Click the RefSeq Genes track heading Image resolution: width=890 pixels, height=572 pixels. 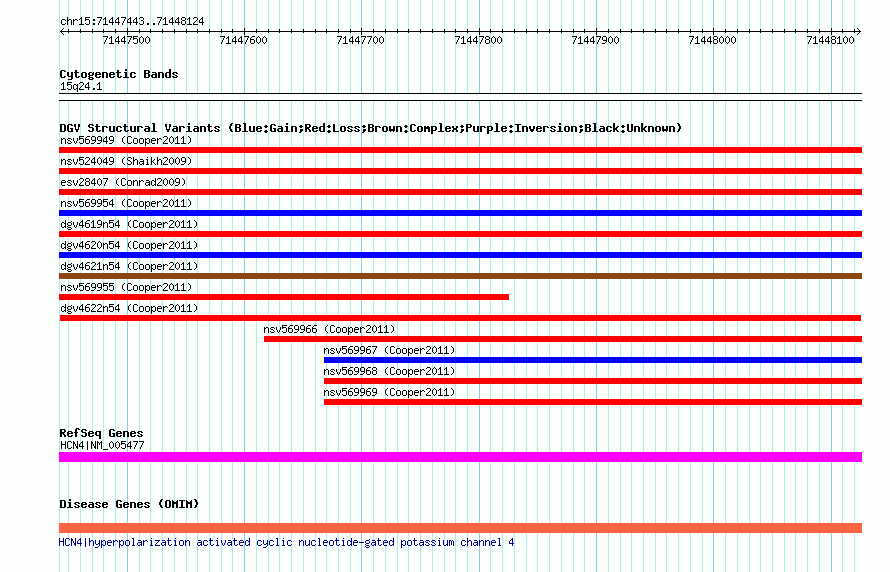click(101, 433)
